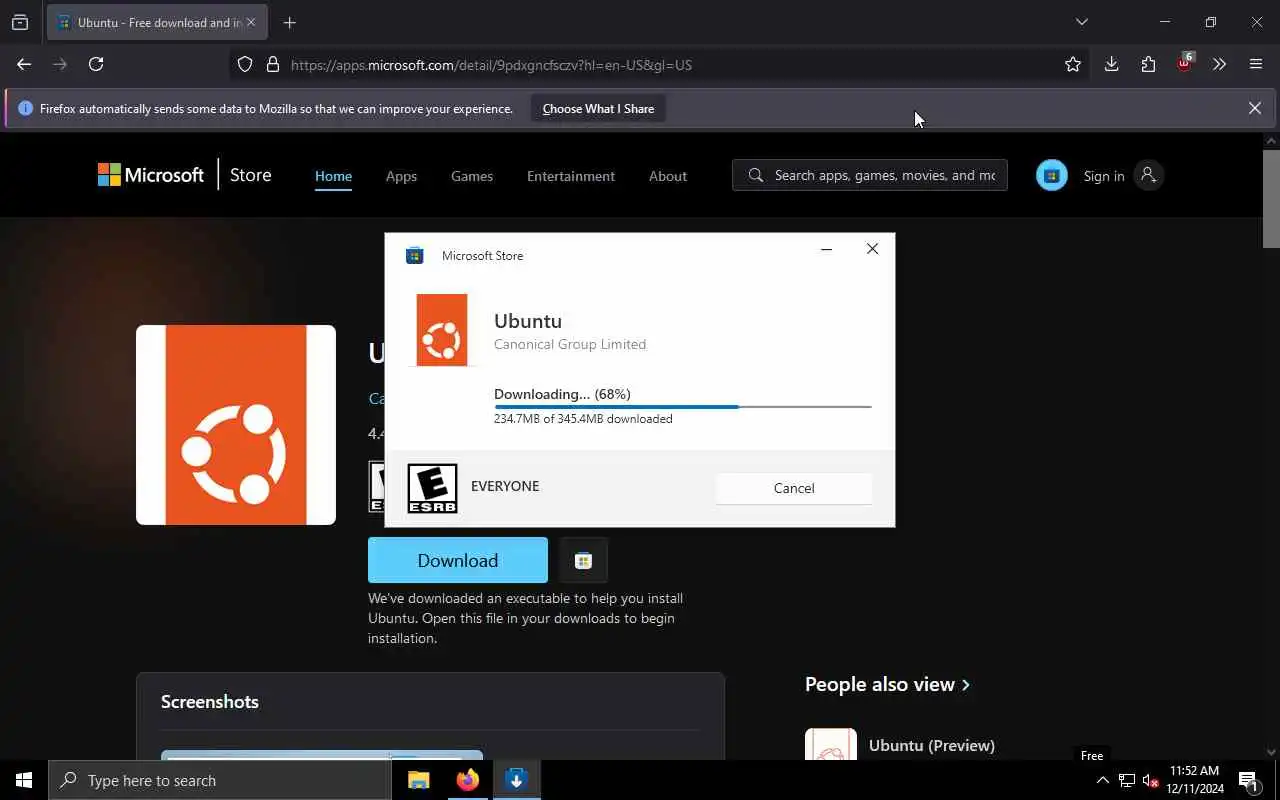1280x800 pixels.
Task: Click the download progress bar
Action: click(x=682, y=407)
